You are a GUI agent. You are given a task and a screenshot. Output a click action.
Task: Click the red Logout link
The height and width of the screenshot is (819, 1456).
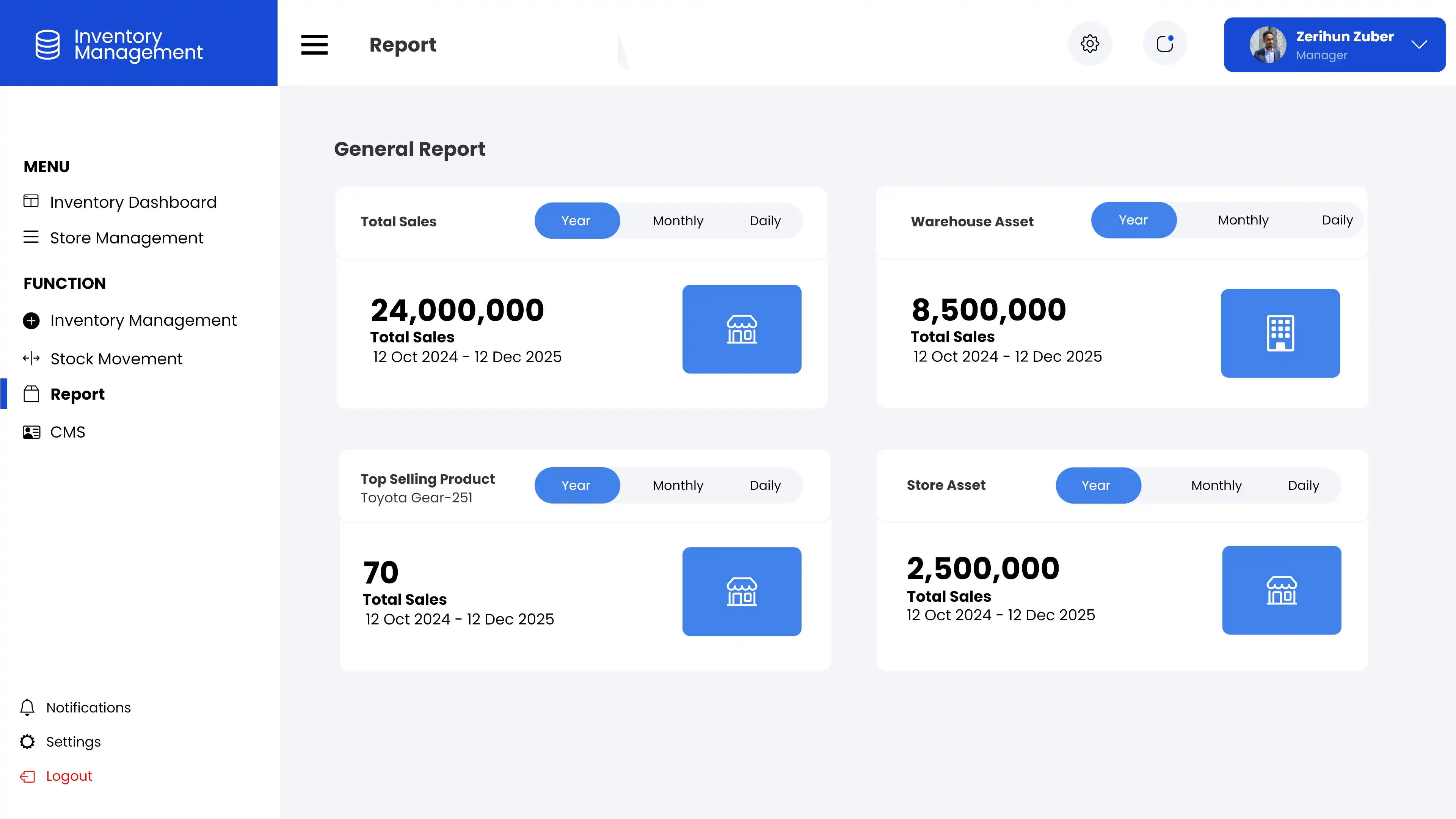click(x=68, y=776)
